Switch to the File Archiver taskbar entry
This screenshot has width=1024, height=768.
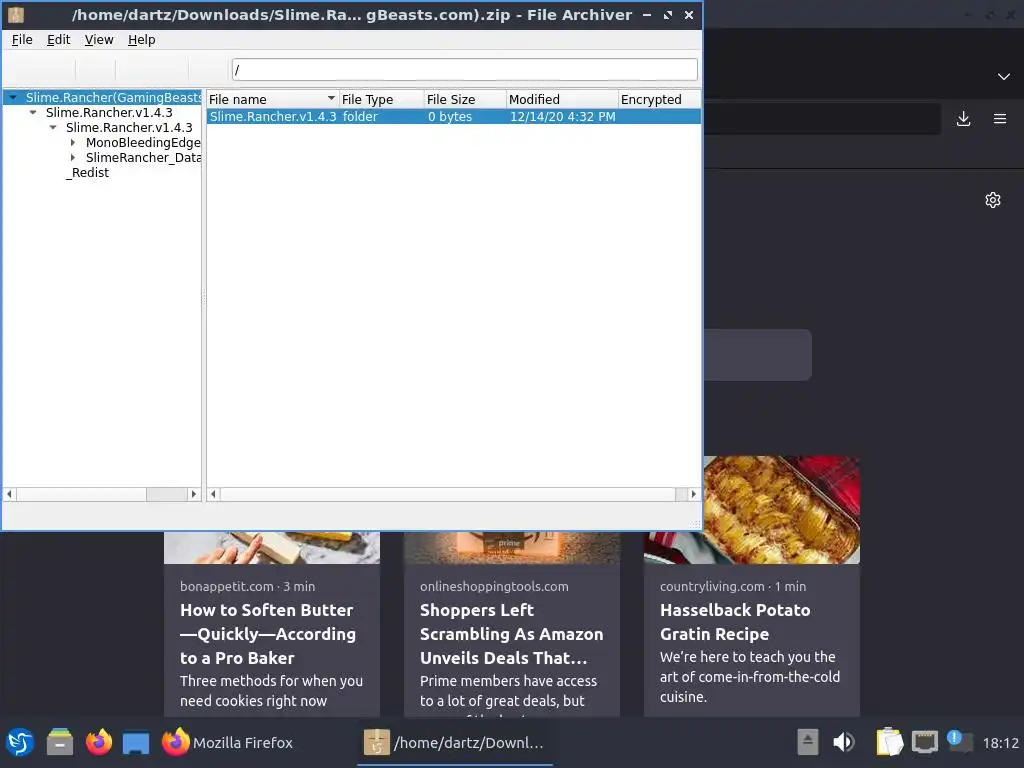click(x=455, y=743)
